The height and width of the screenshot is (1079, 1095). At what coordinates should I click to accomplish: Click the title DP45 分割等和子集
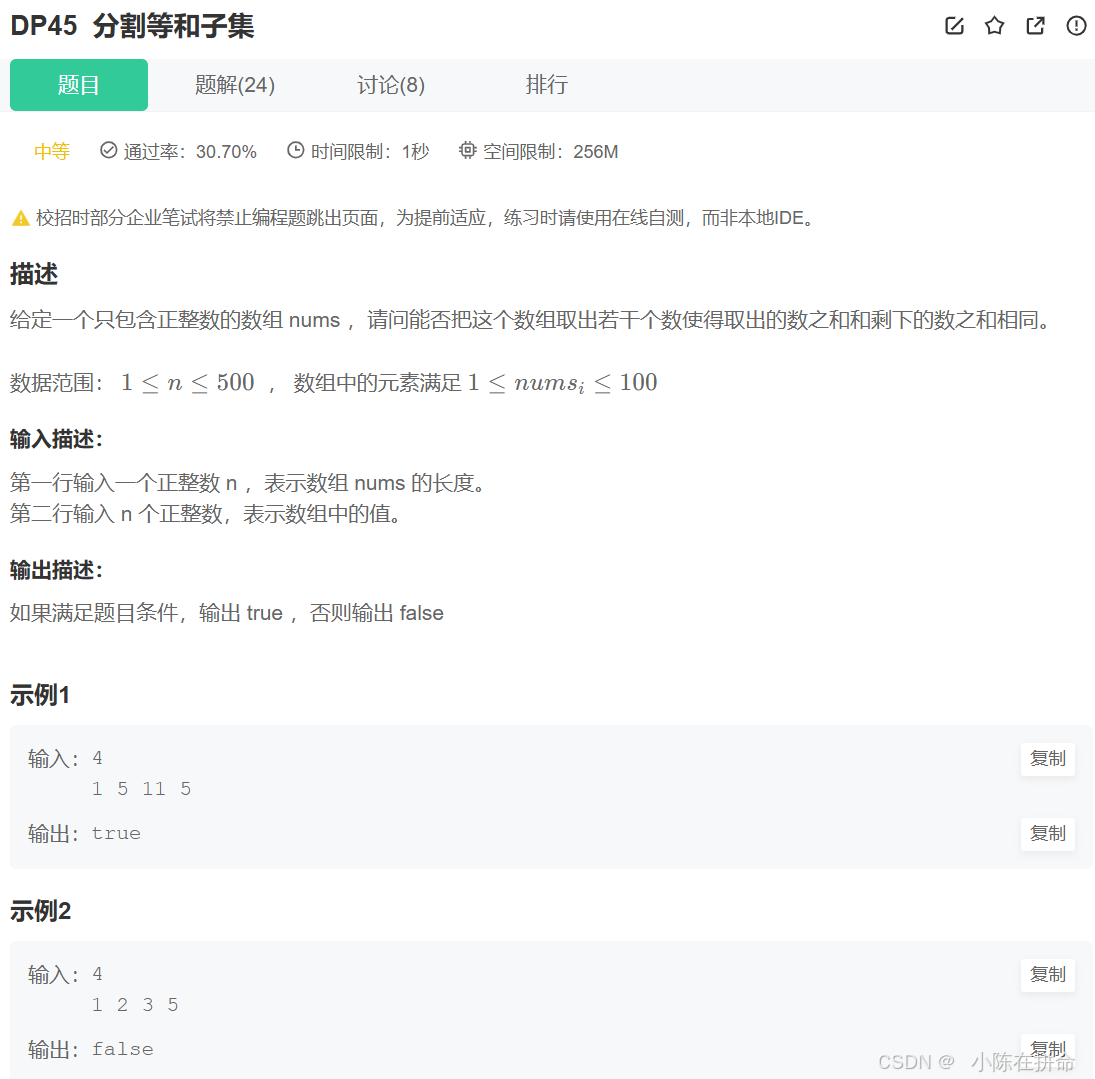click(132, 26)
